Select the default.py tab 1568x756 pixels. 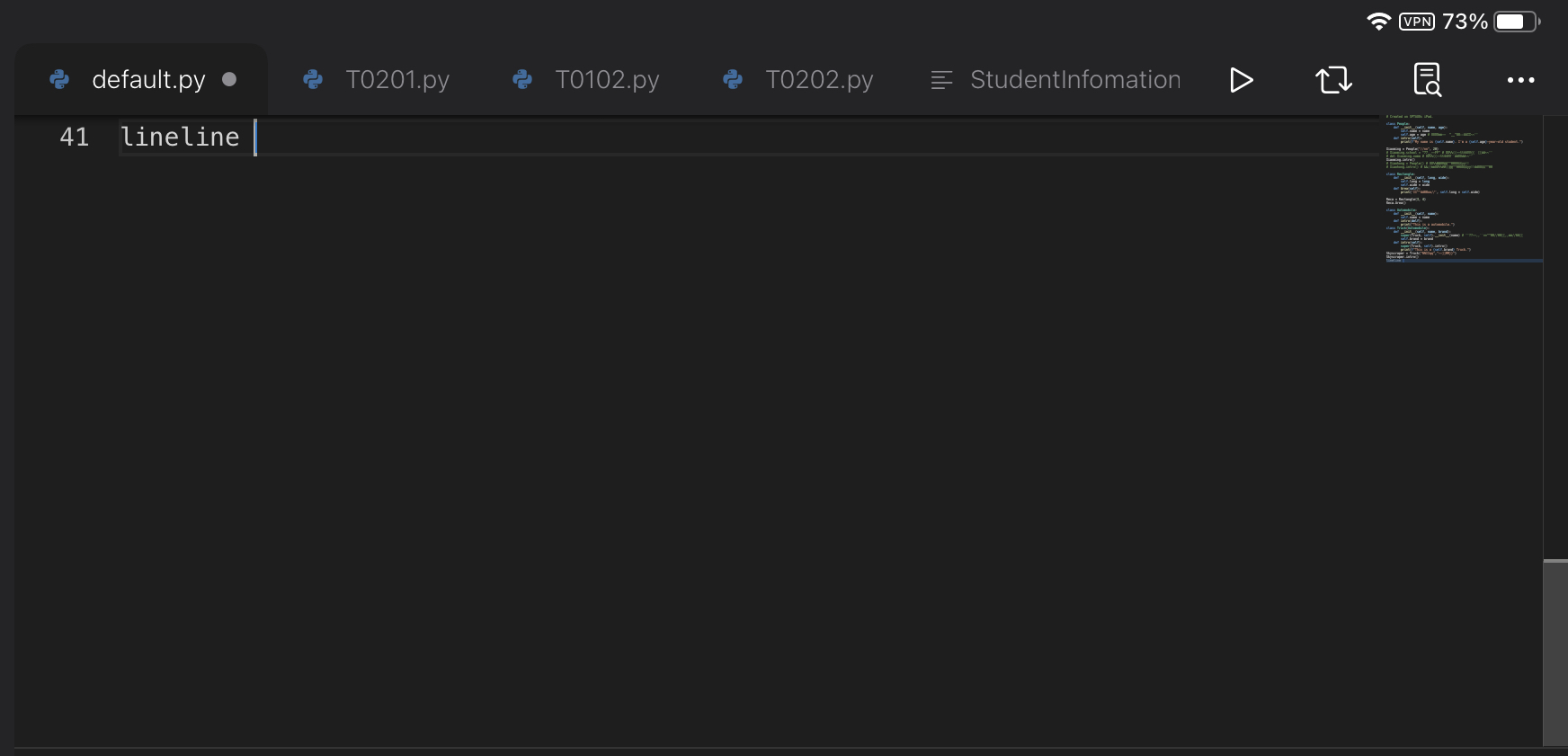point(148,79)
